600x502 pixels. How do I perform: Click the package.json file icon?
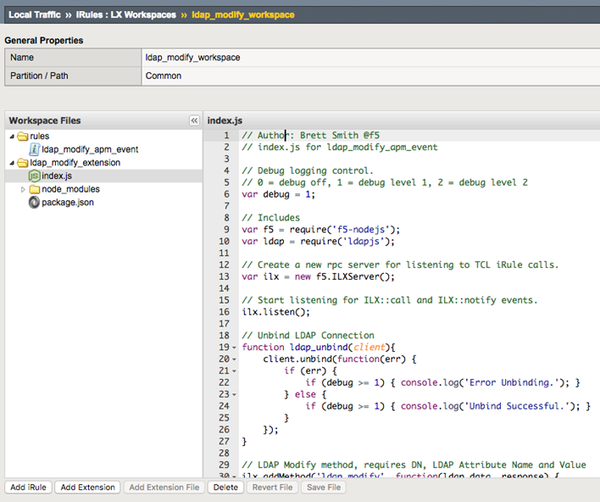coord(34,202)
